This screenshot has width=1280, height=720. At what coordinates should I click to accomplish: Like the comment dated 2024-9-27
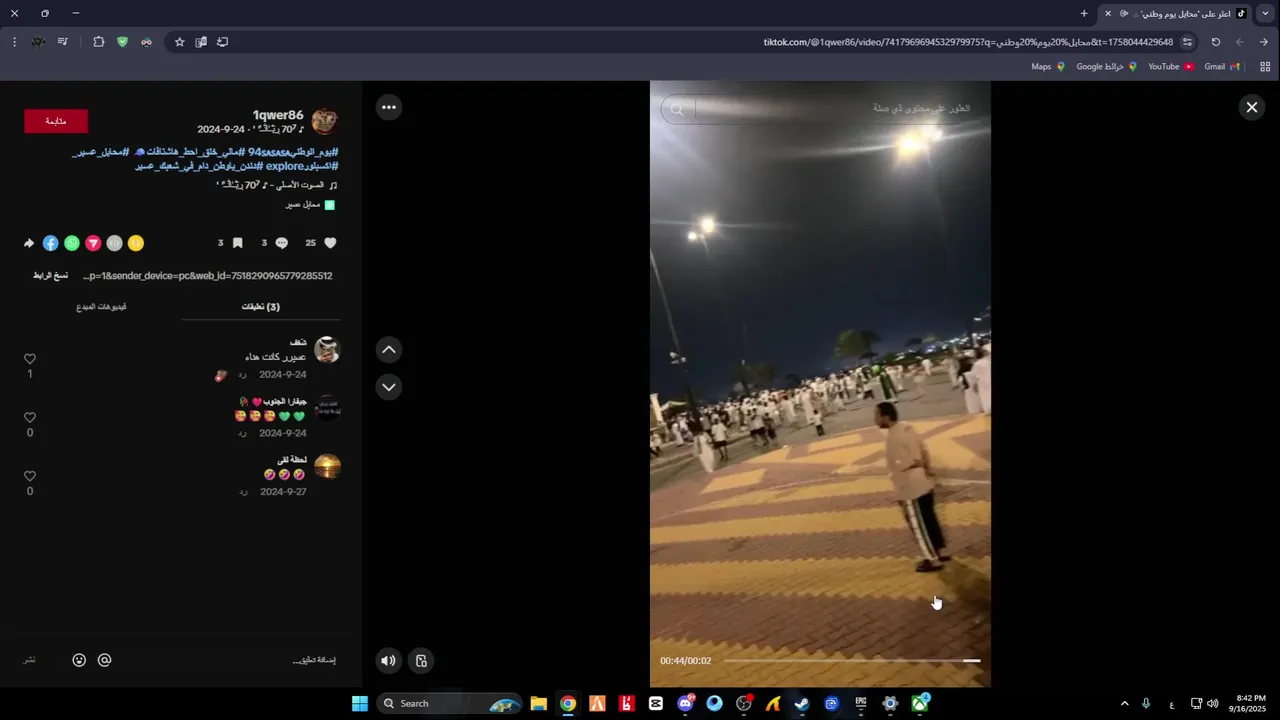pyautogui.click(x=30, y=477)
